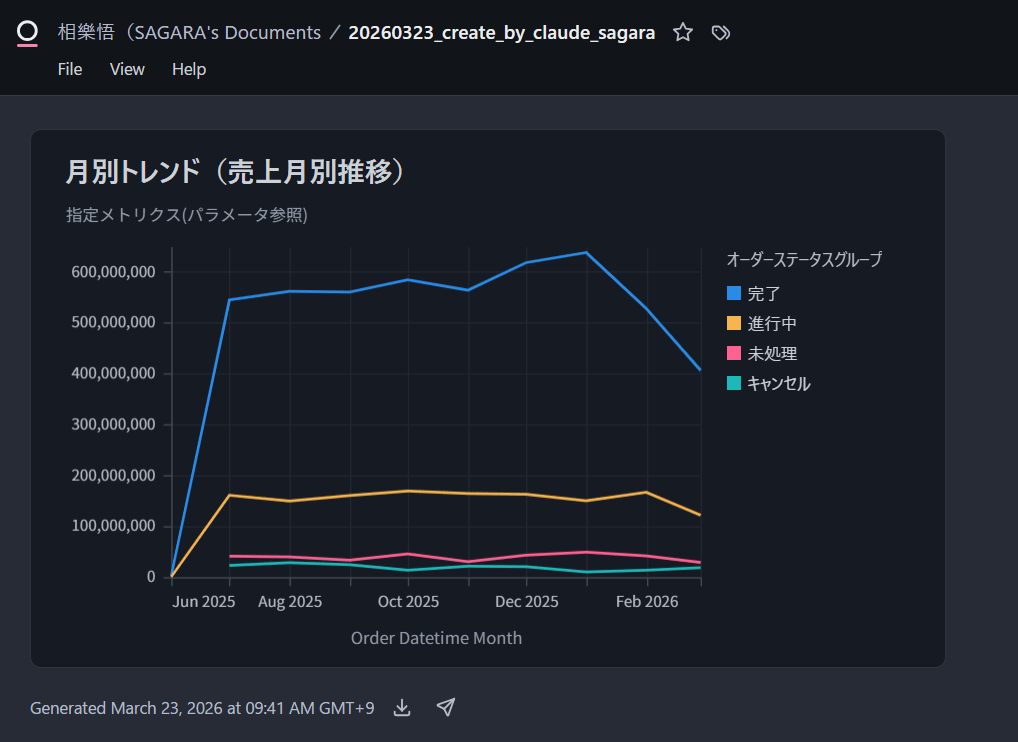Star this document as a favorite
This screenshot has width=1018, height=742.
point(683,32)
